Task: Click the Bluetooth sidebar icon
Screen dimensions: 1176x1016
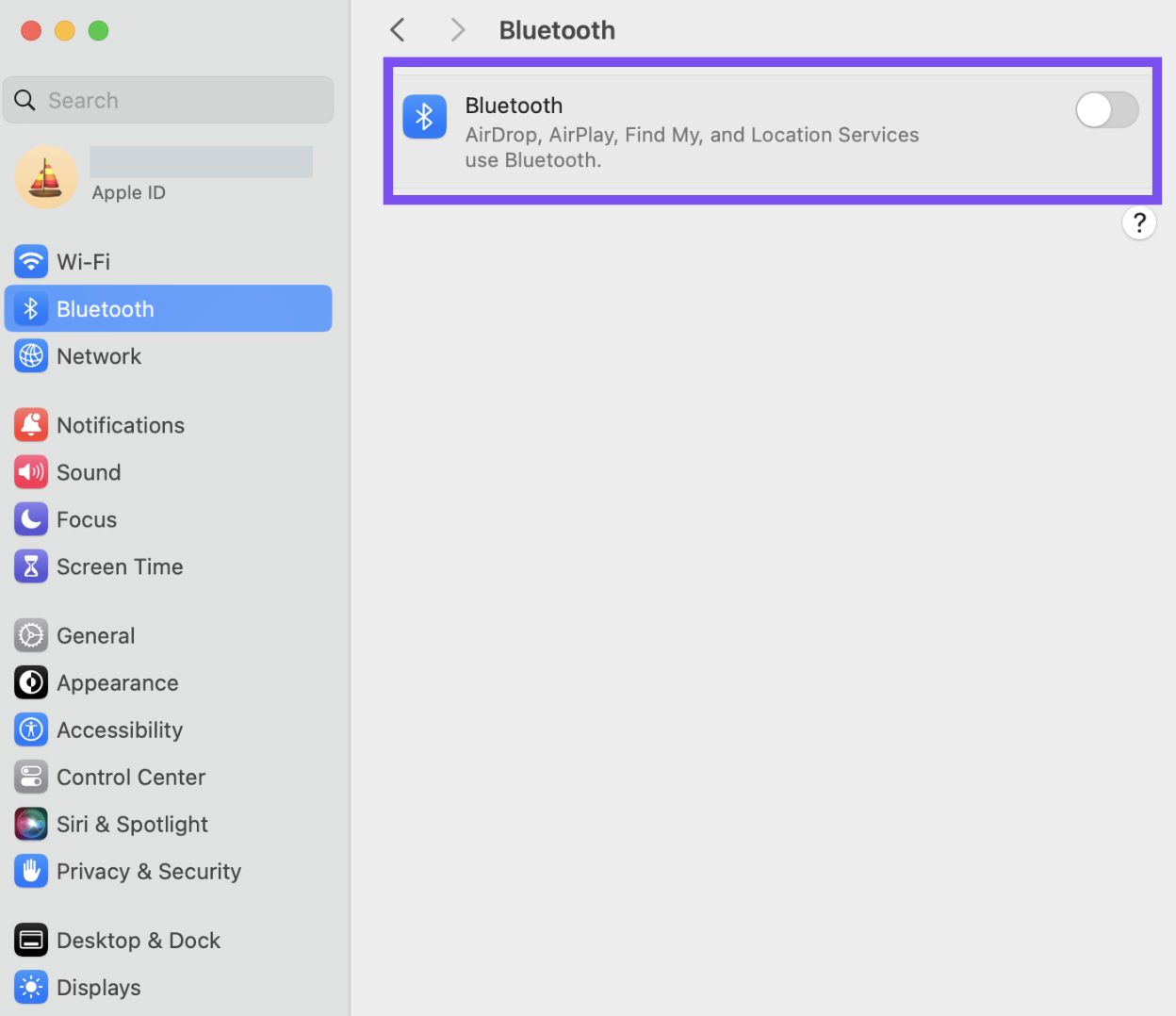Action: [x=31, y=309]
